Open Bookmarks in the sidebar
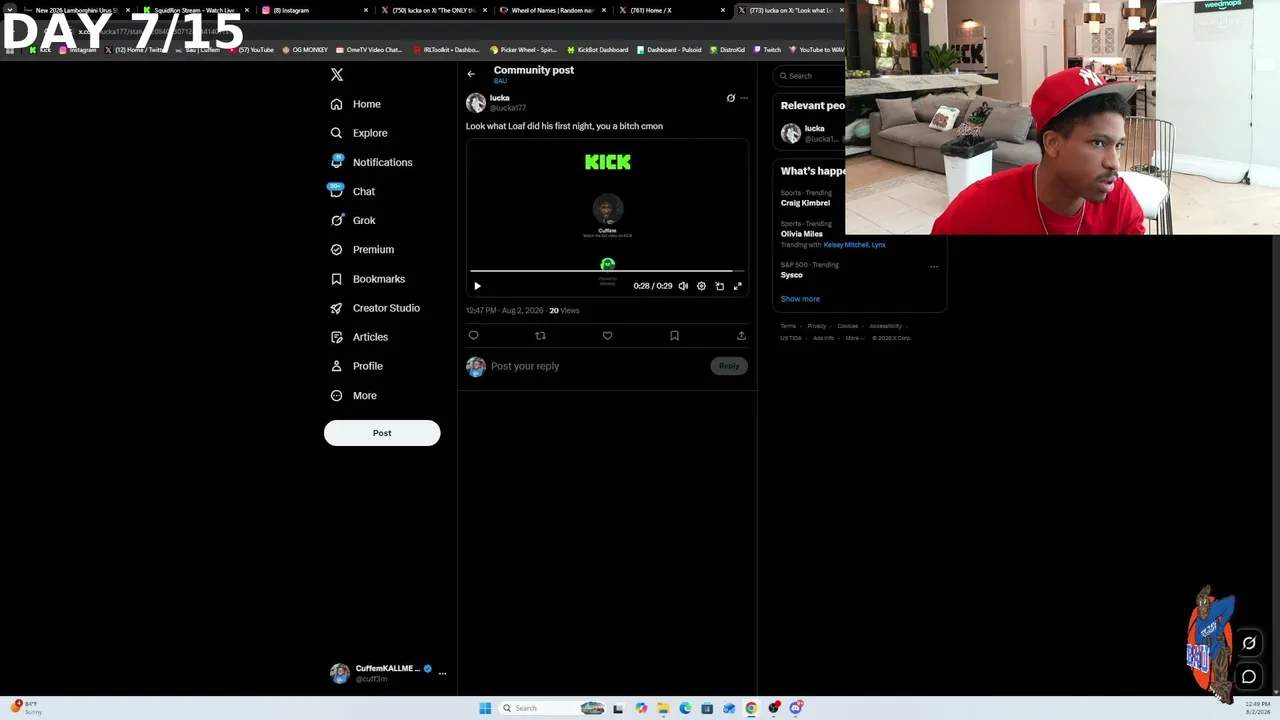 pos(367,279)
